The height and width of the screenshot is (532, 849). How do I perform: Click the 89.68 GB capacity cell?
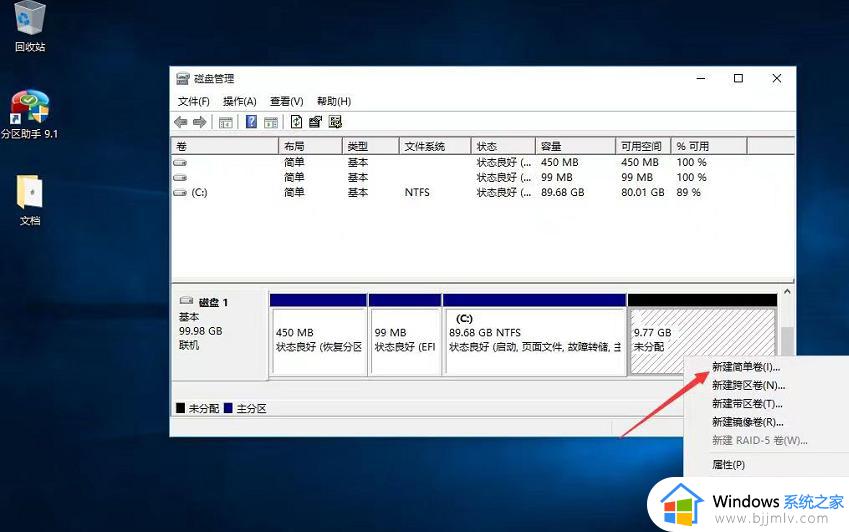click(x=563, y=193)
